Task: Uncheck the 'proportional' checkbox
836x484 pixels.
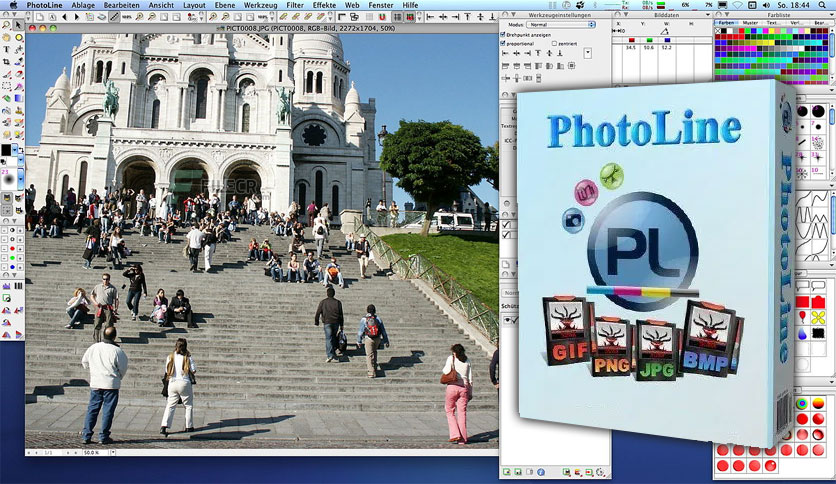Action: [x=503, y=43]
